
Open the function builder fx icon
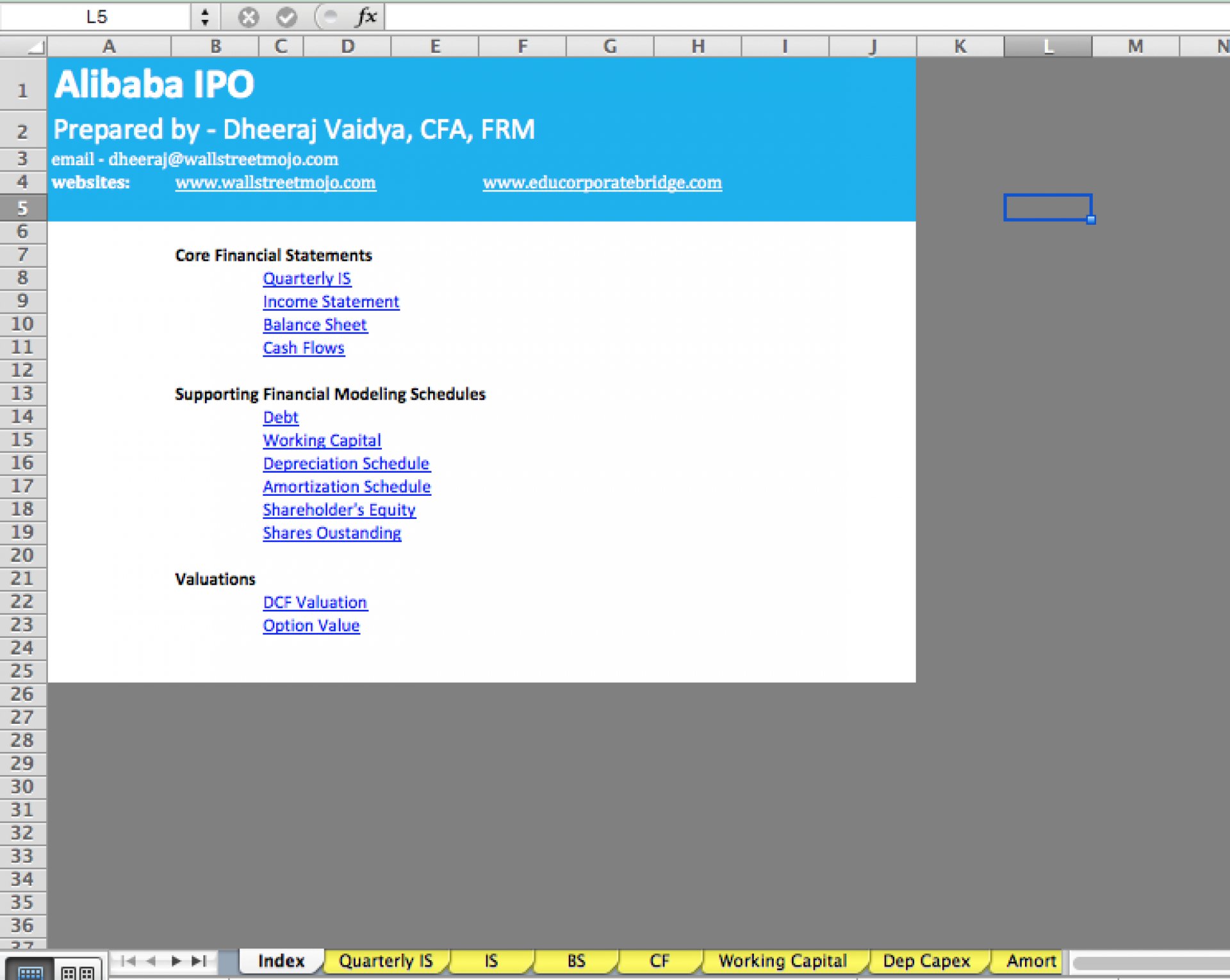point(366,17)
